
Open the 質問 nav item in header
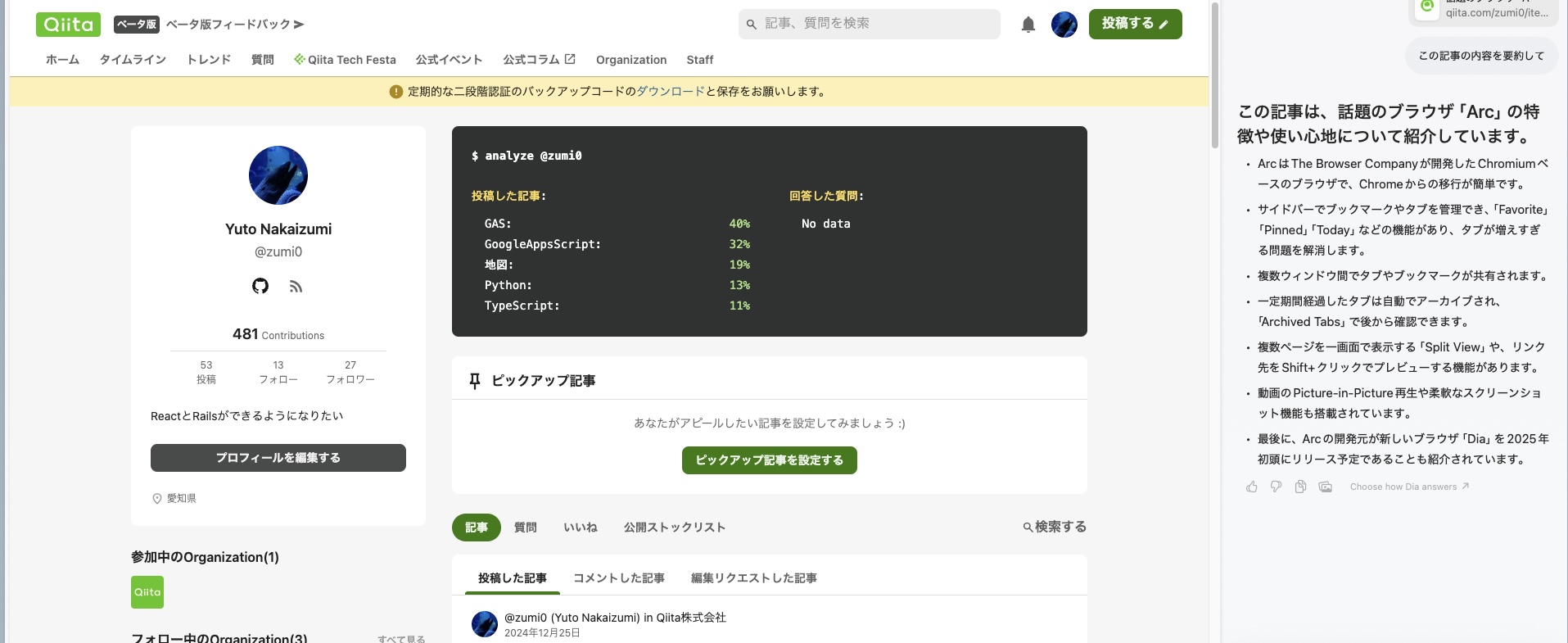click(x=263, y=60)
